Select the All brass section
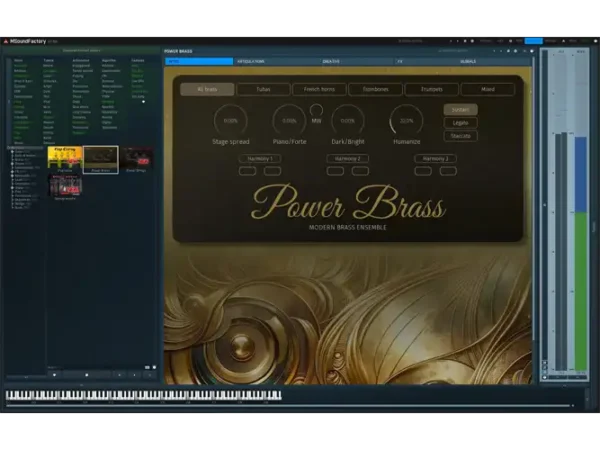This screenshot has width=600, height=450. tap(207, 89)
